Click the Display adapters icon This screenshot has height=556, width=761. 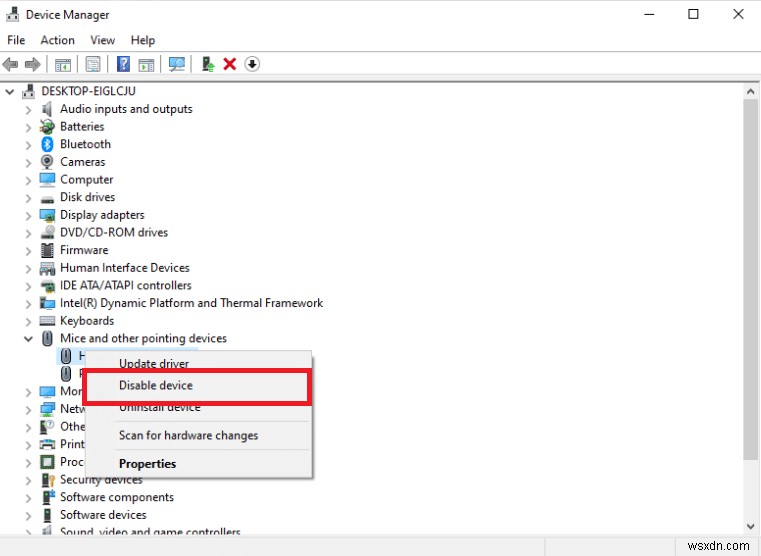pos(47,215)
